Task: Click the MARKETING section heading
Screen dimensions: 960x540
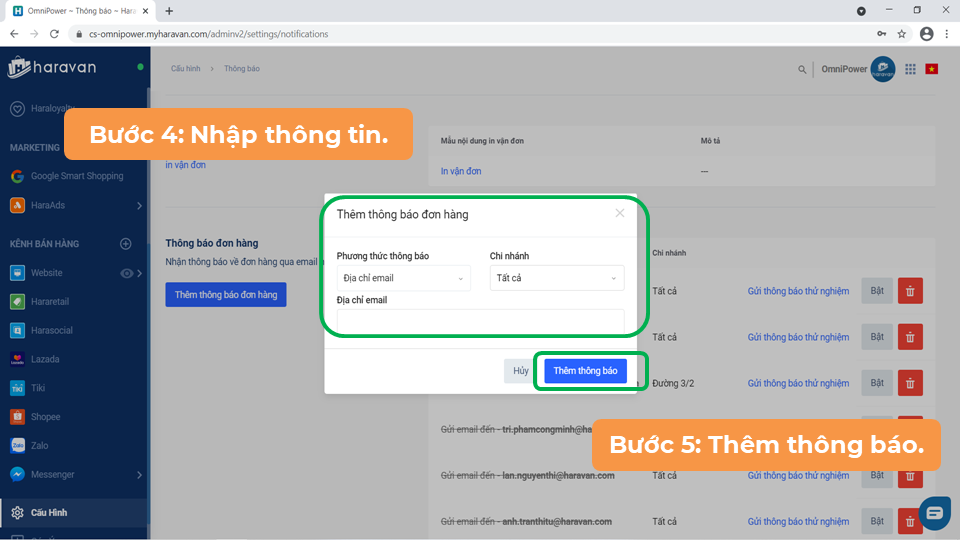Action: 35,148
